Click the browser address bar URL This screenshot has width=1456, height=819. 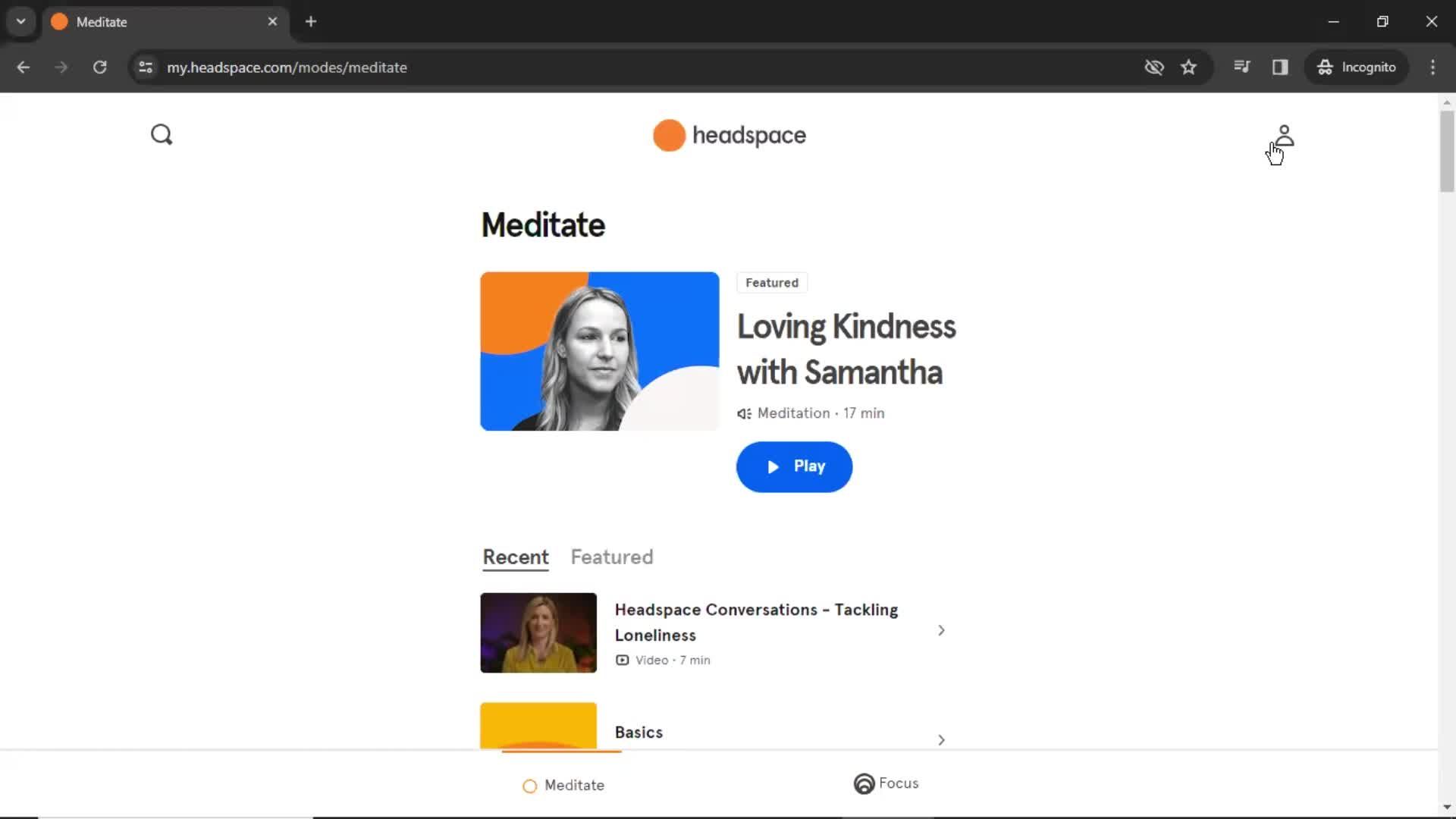[287, 67]
